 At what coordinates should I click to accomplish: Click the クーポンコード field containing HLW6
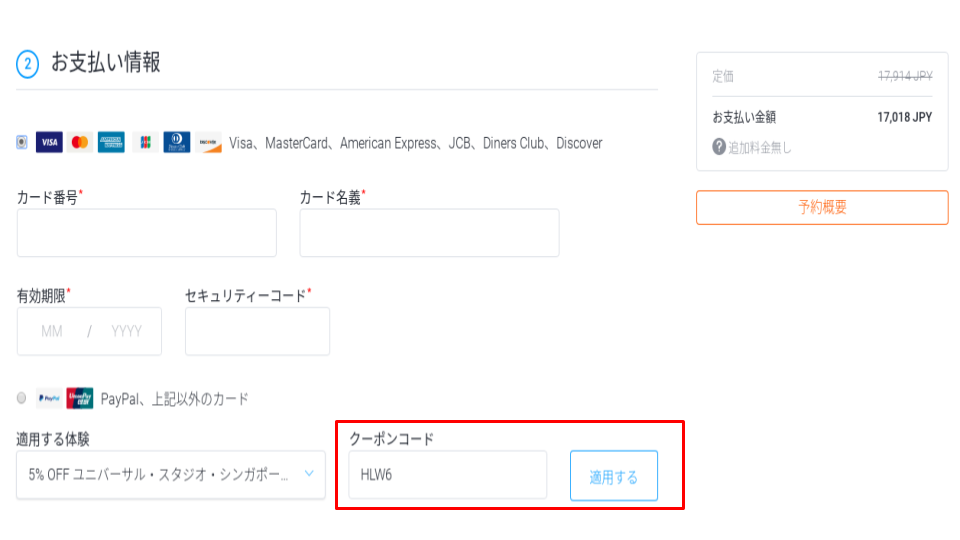448,475
